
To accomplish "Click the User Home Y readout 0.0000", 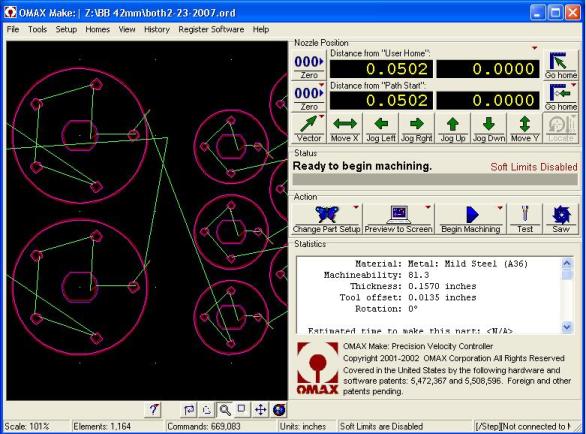I will 488,69.
